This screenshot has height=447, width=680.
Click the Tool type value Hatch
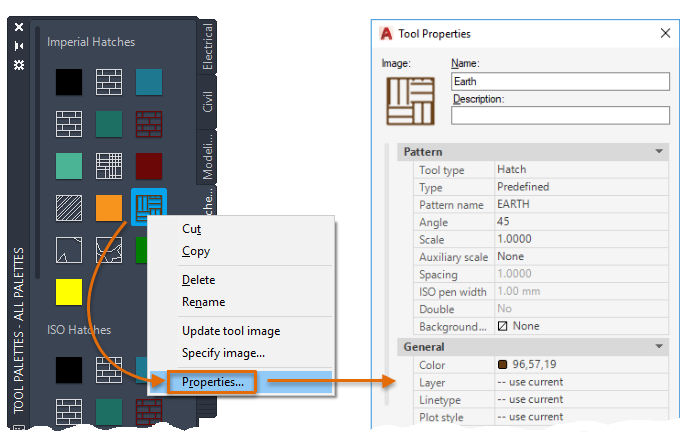(x=581, y=170)
